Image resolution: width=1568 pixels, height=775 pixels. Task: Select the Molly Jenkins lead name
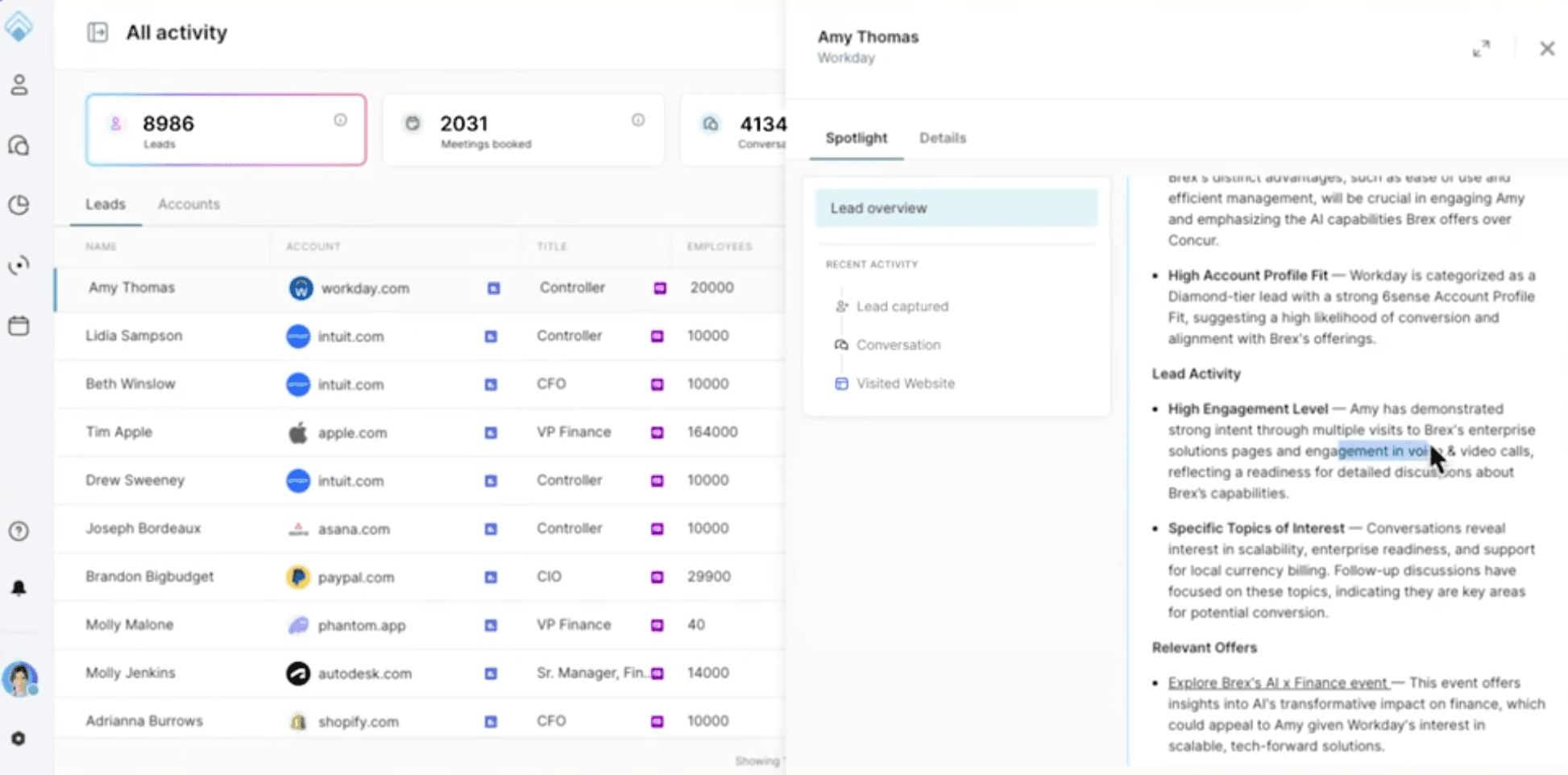[131, 673]
